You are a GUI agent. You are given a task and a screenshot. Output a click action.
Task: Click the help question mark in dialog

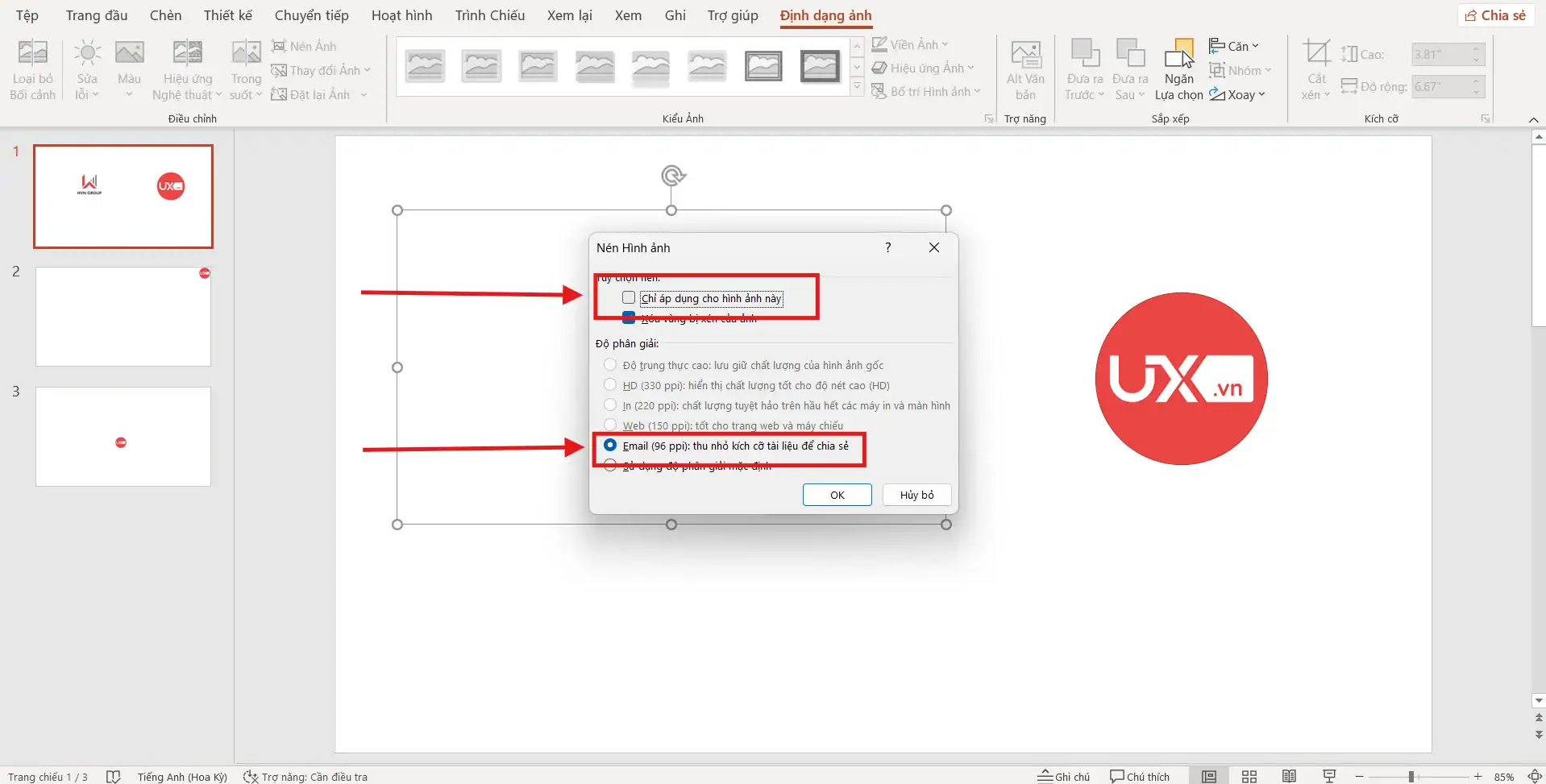[888, 247]
